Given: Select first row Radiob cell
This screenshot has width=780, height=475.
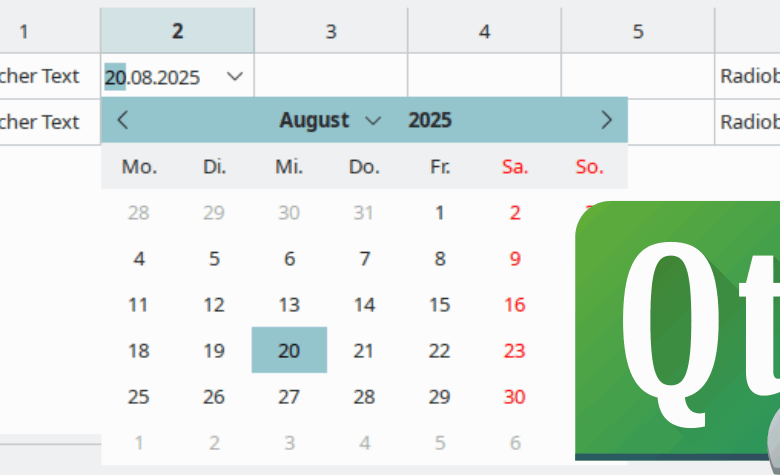Looking at the screenshot, I should click(x=748, y=76).
